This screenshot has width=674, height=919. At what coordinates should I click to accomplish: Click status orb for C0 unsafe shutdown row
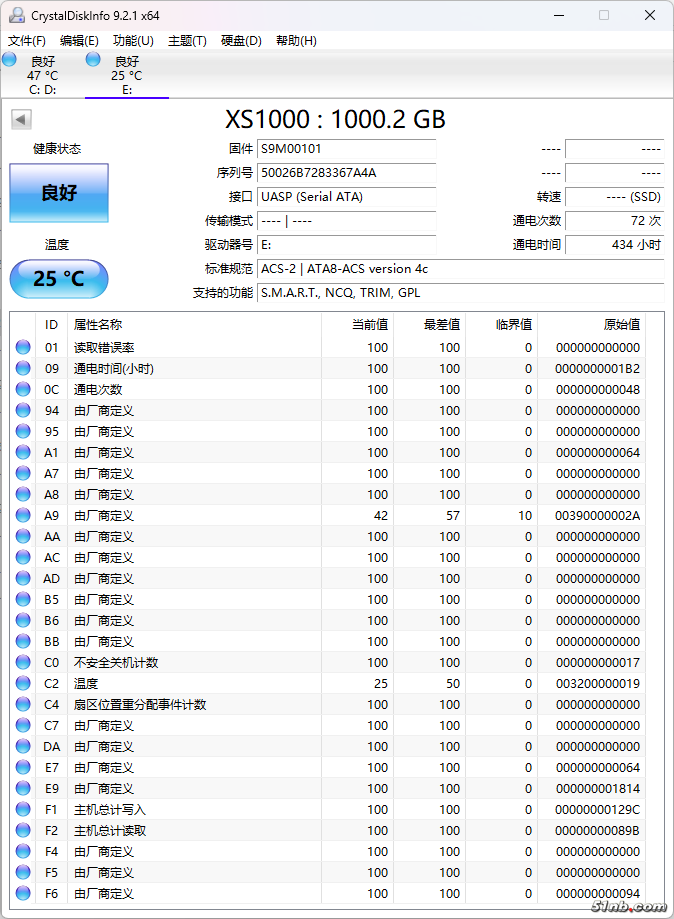point(23,662)
